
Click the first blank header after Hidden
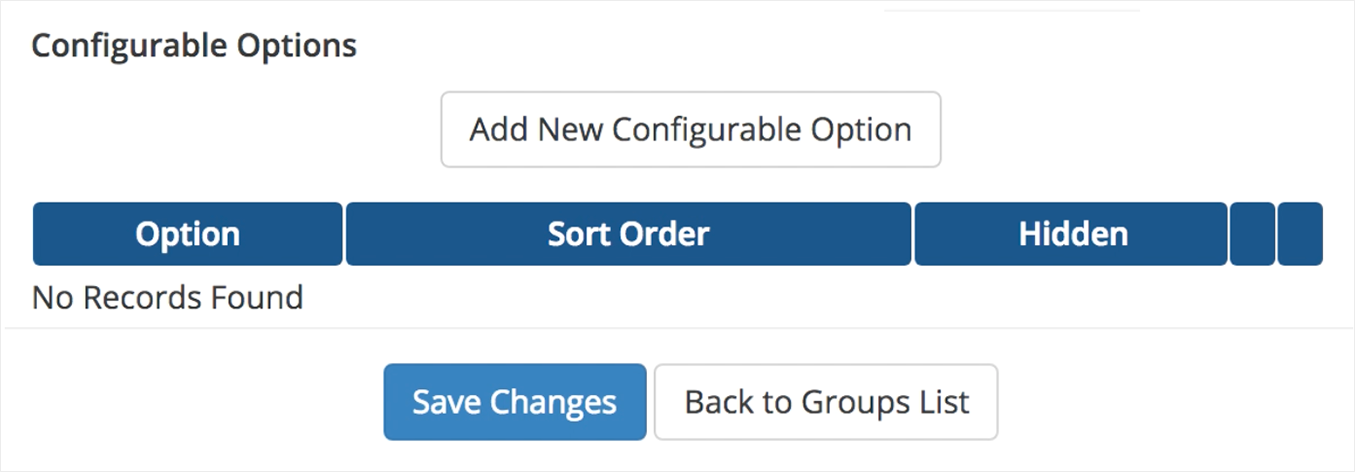[1252, 234]
